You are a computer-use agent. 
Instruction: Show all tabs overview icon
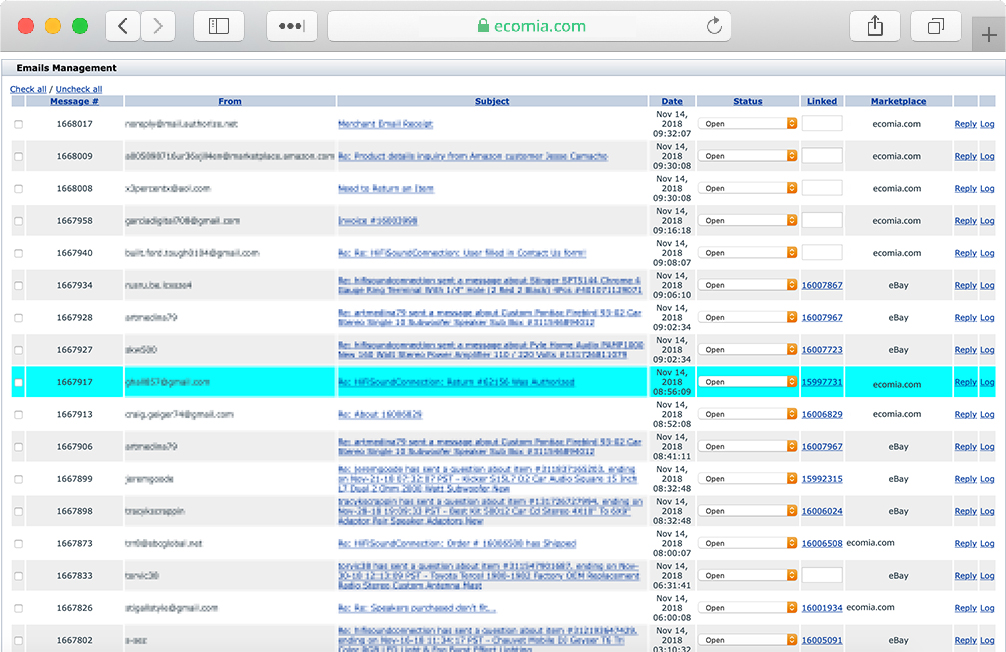936,27
